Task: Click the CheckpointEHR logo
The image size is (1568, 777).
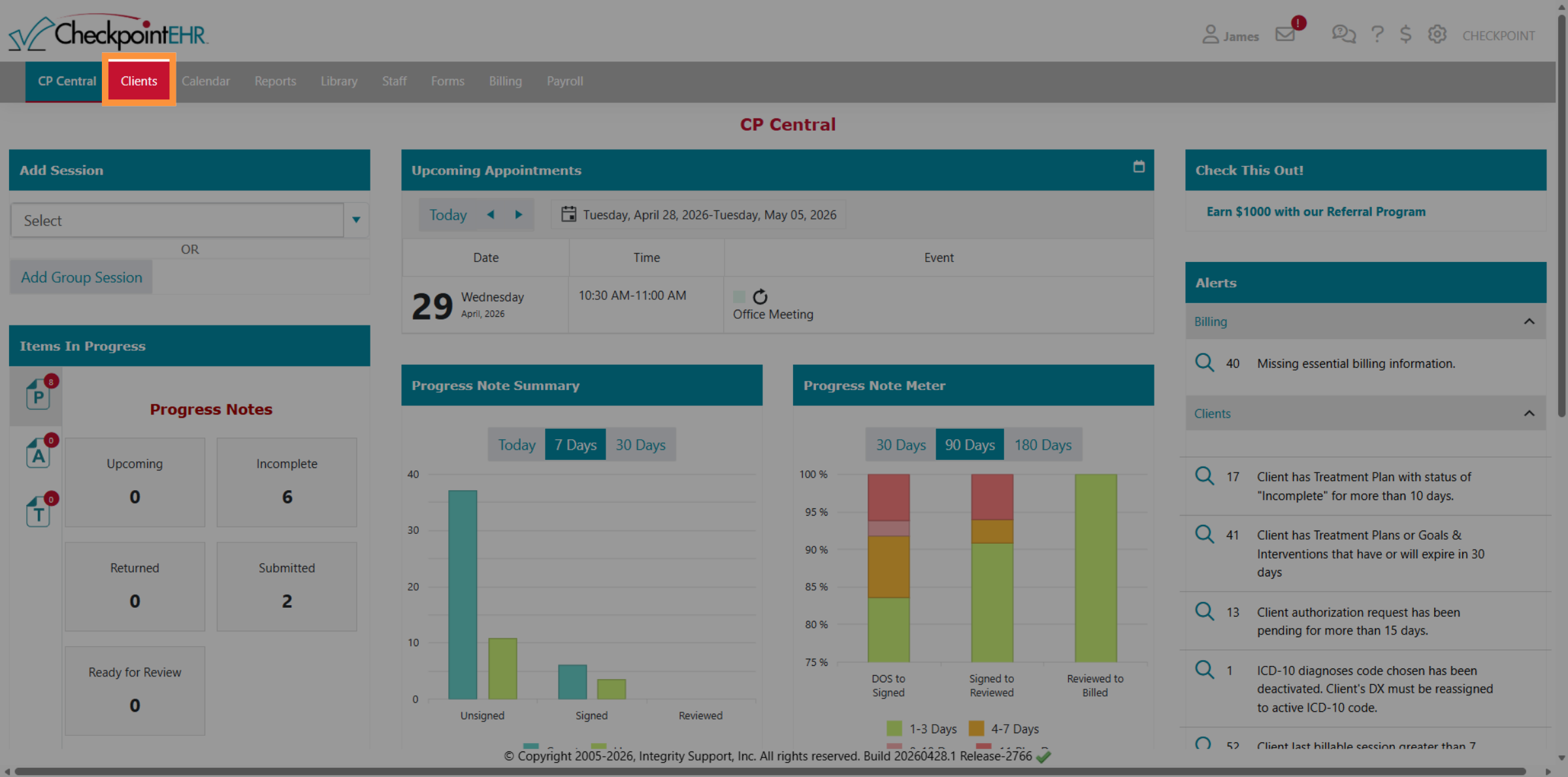Action: pyautogui.click(x=108, y=32)
